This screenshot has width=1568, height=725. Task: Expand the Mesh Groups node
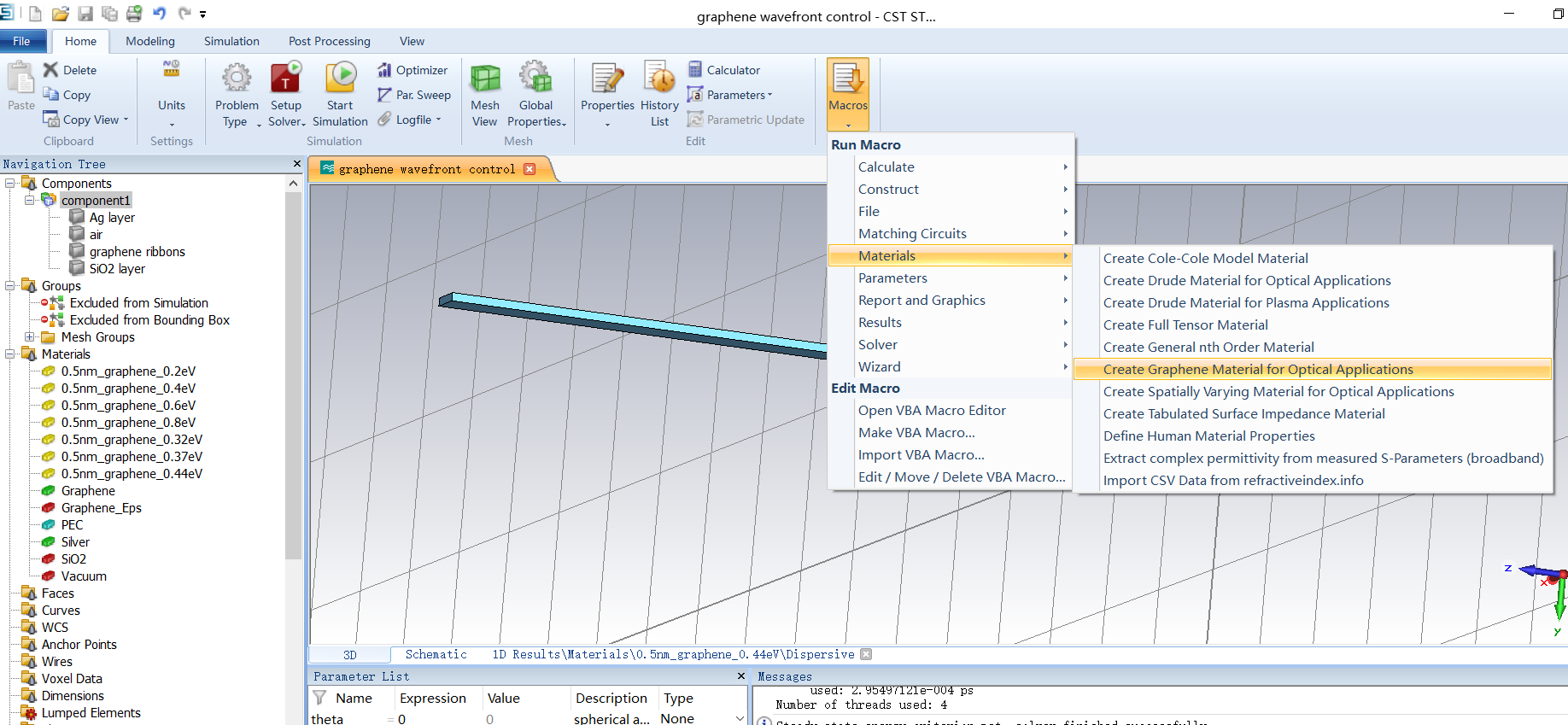coord(30,336)
